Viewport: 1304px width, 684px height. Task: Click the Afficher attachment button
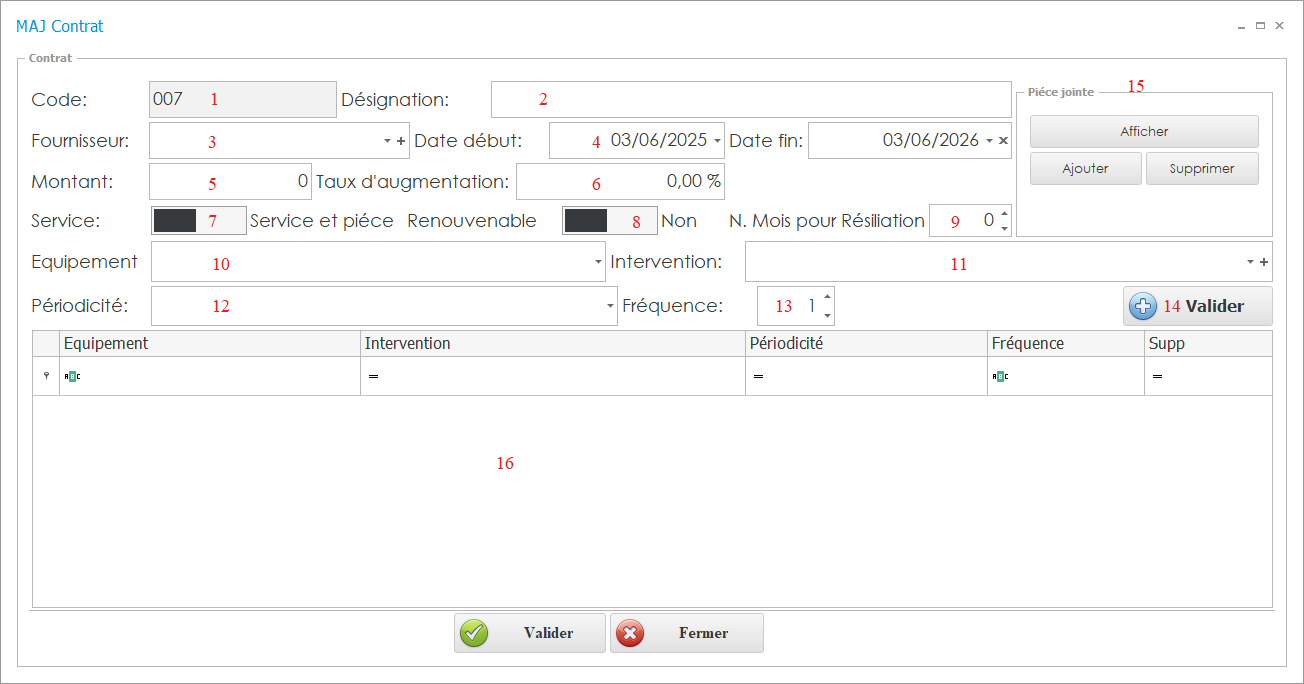1144,131
